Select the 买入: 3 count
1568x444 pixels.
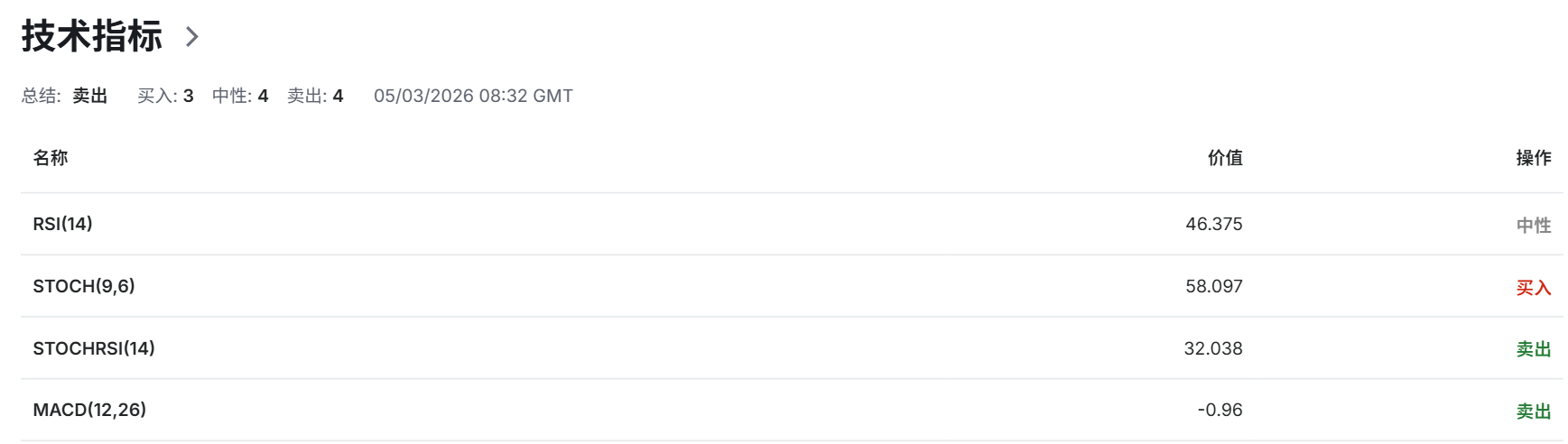click(x=165, y=96)
